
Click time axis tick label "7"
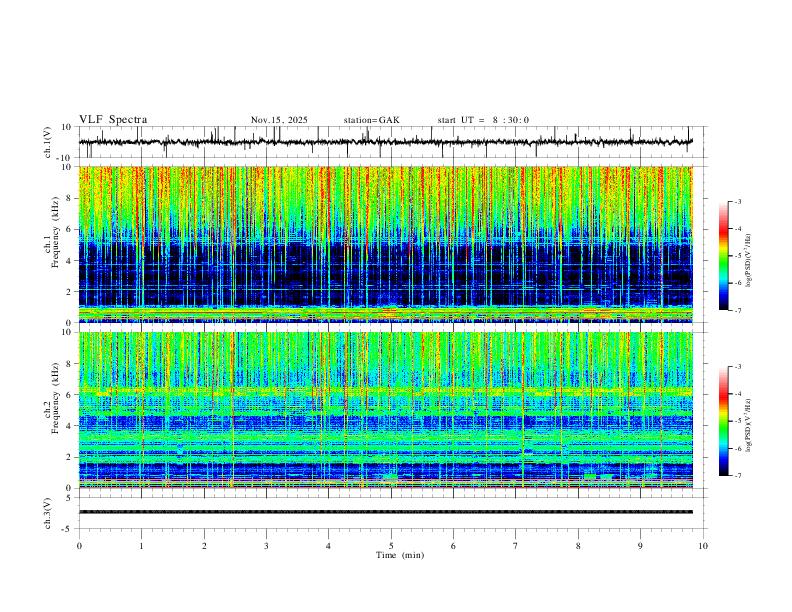point(516,546)
